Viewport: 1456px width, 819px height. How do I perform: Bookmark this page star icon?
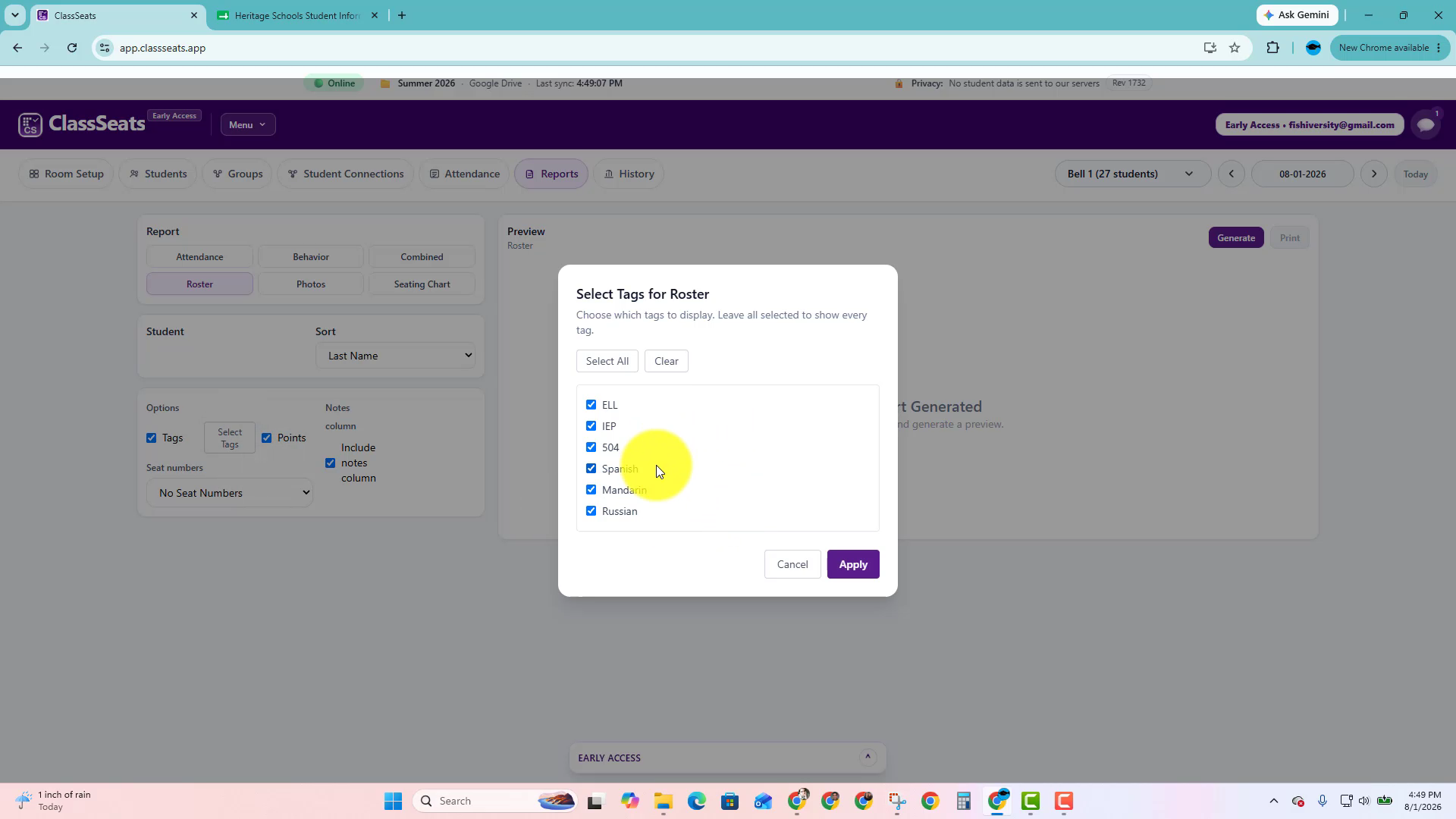click(x=1235, y=48)
